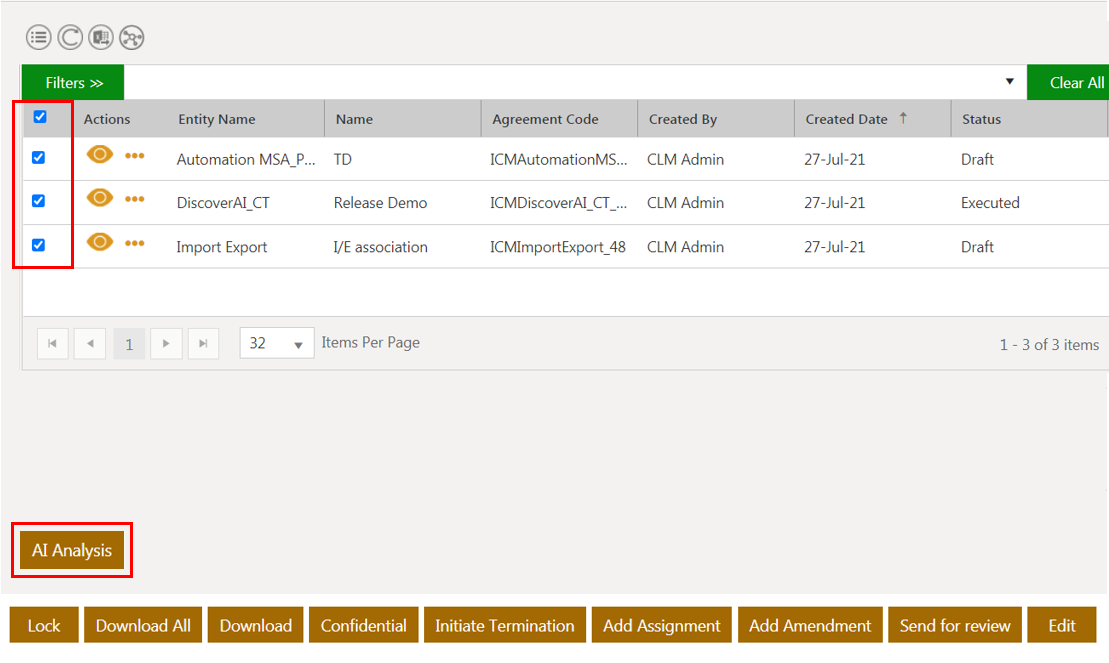Untick the DiscoverAI_CT row checkbox
This screenshot has height=663, width=1109.
point(39,201)
